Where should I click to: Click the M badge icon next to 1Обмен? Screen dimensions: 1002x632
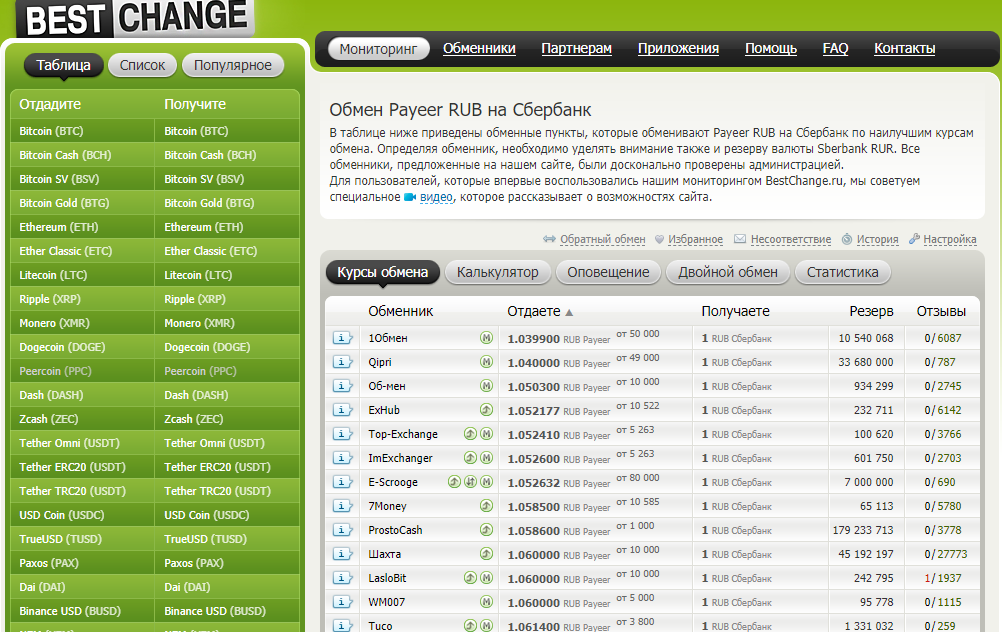click(x=486, y=338)
